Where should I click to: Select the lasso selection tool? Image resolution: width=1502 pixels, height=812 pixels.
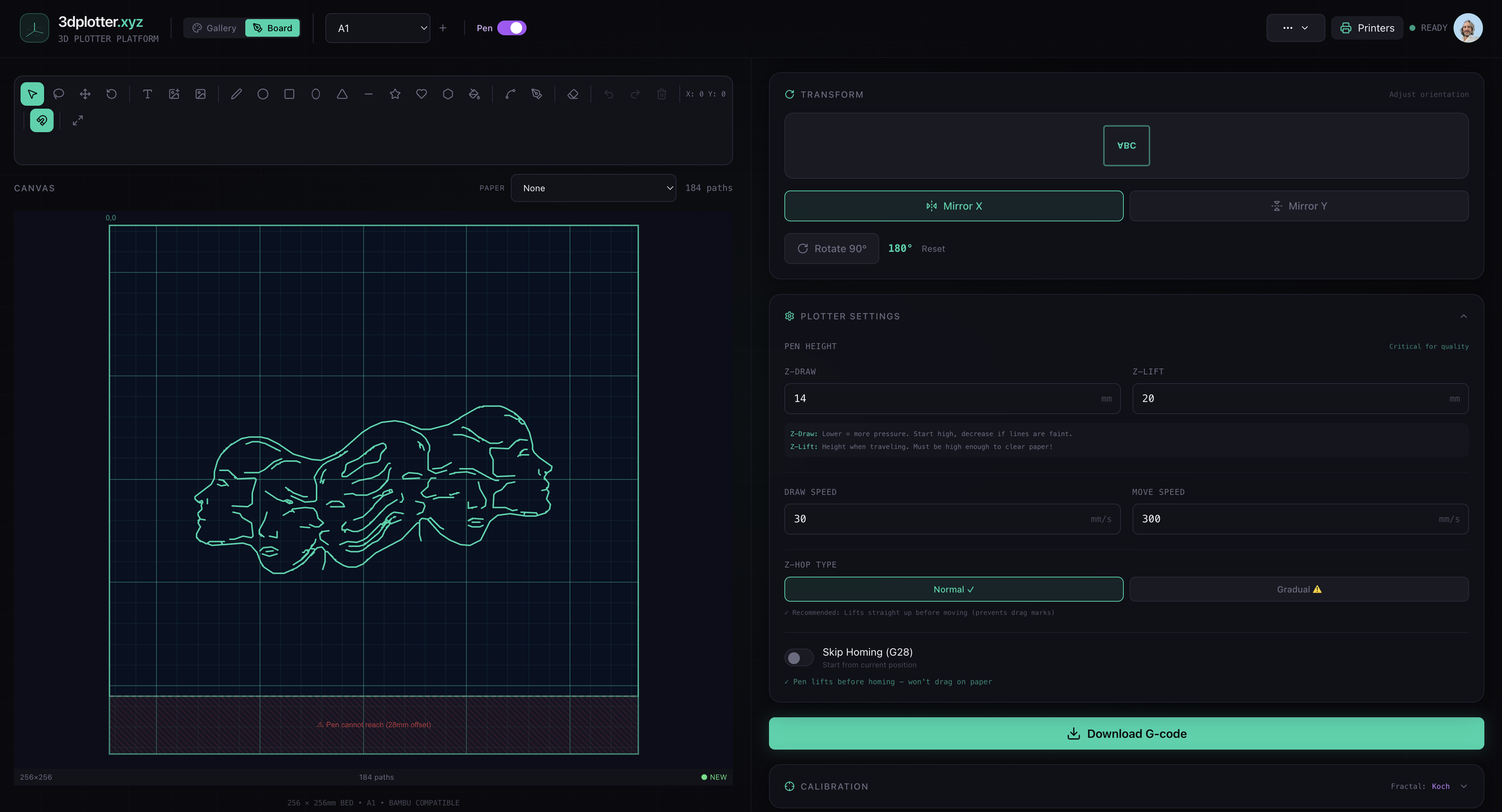pyautogui.click(x=59, y=94)
